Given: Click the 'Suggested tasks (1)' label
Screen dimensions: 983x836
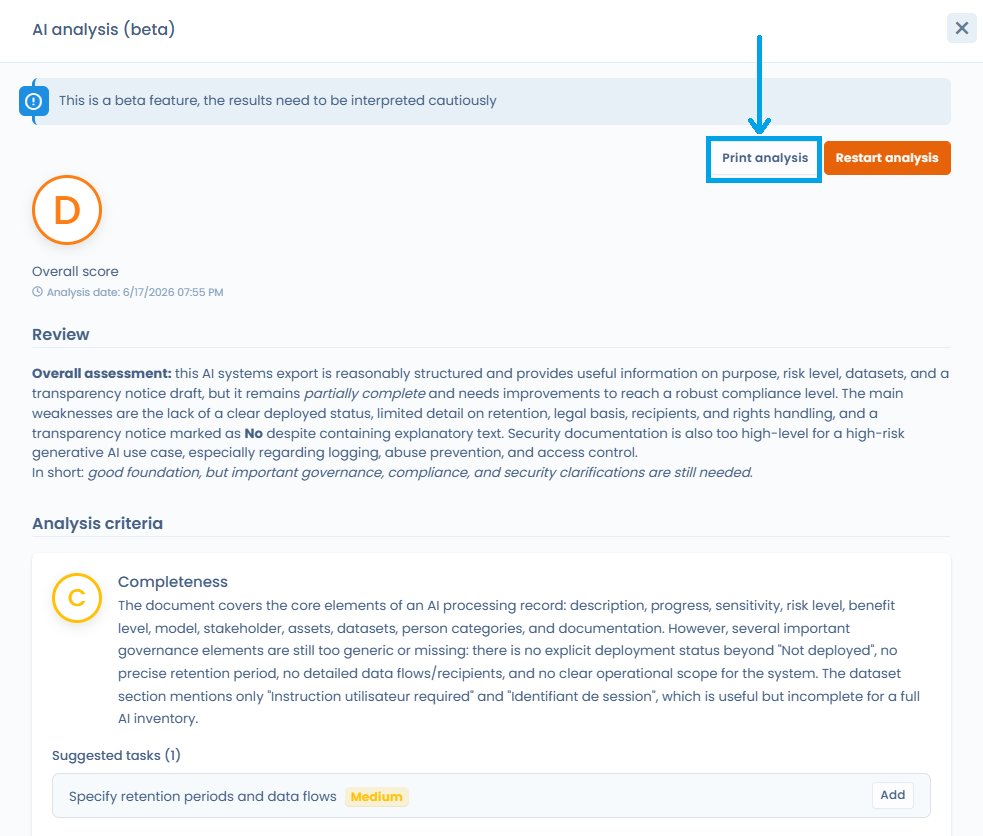Looking at the screenshot, I should (x=116, y=755).
